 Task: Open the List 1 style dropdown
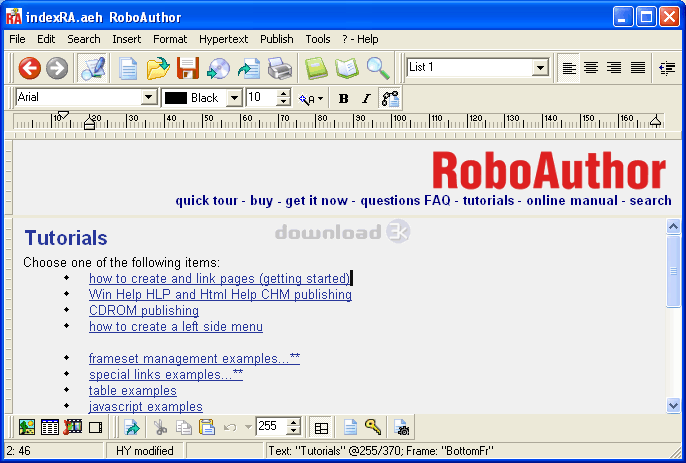click(541, 67)
